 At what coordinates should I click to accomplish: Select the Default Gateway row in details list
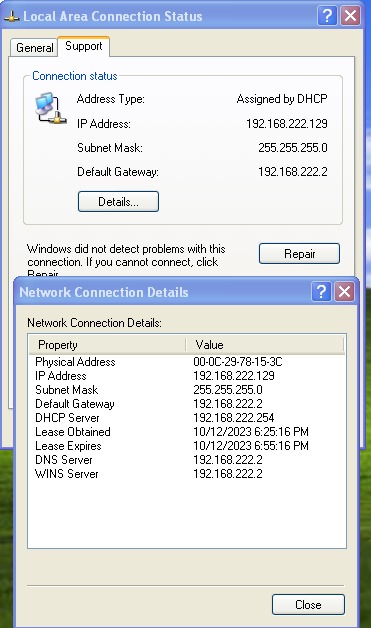tap(187, 404)
